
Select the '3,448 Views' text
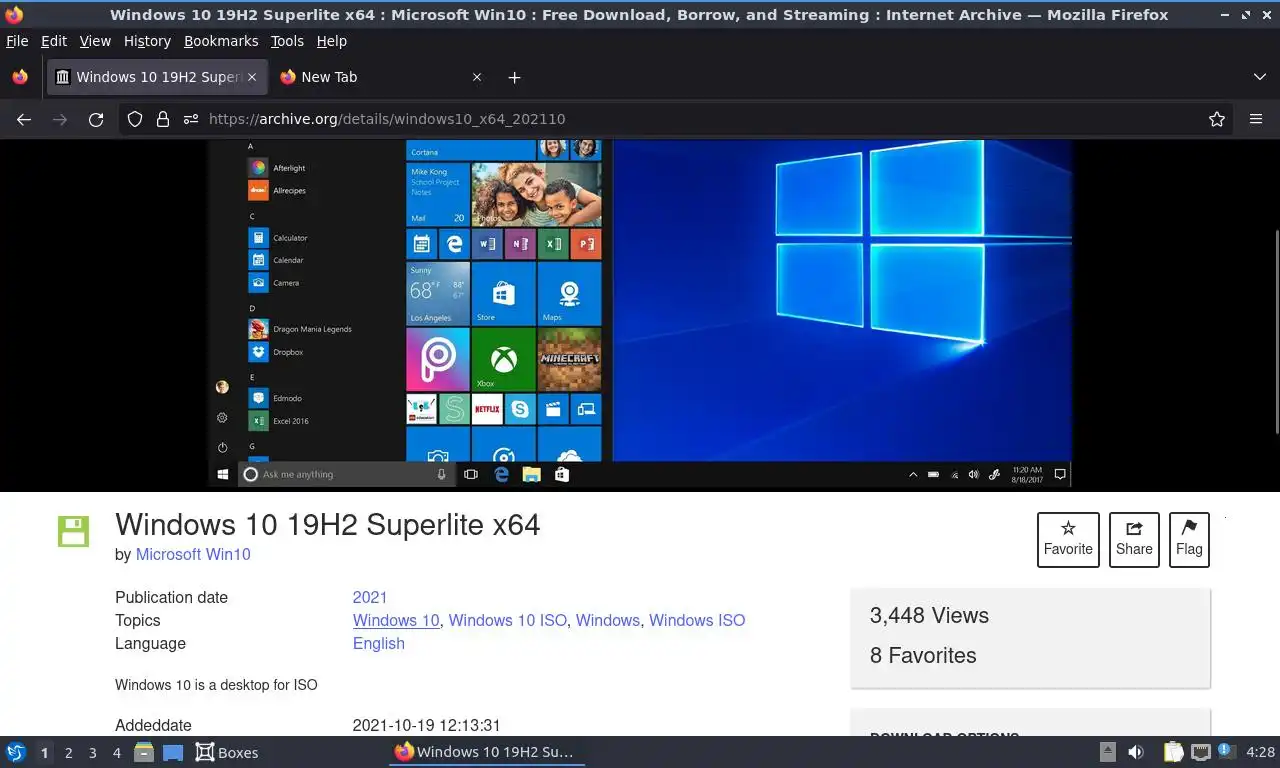pyautogui.click(x=929, y=616)
